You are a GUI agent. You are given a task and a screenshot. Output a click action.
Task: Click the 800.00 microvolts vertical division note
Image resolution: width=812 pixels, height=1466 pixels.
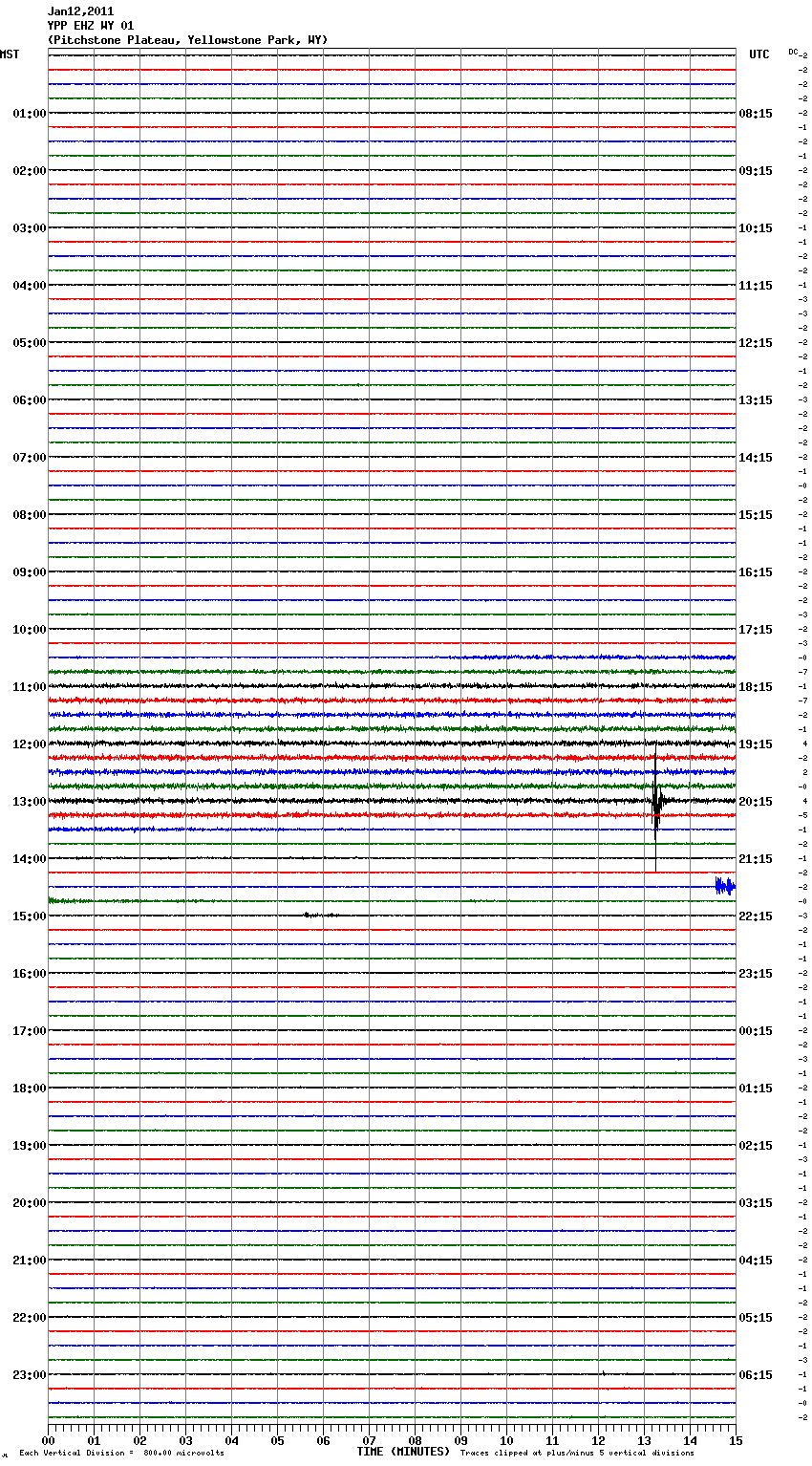click(x=122, y=1454)
